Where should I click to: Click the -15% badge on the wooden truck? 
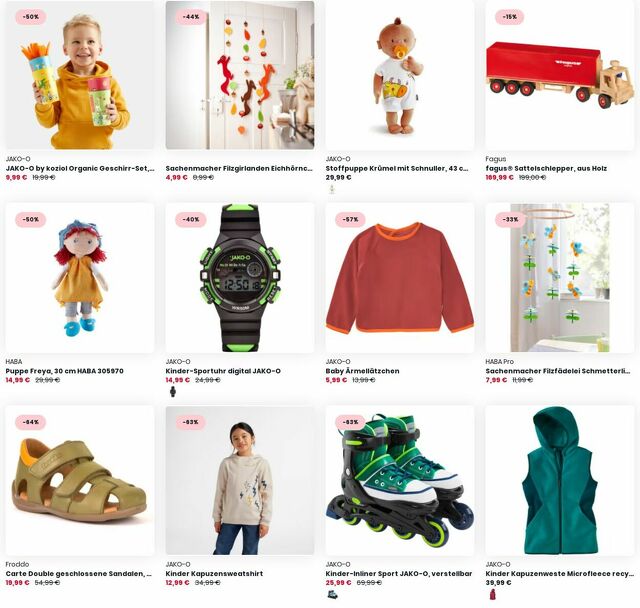coord(510,17)
